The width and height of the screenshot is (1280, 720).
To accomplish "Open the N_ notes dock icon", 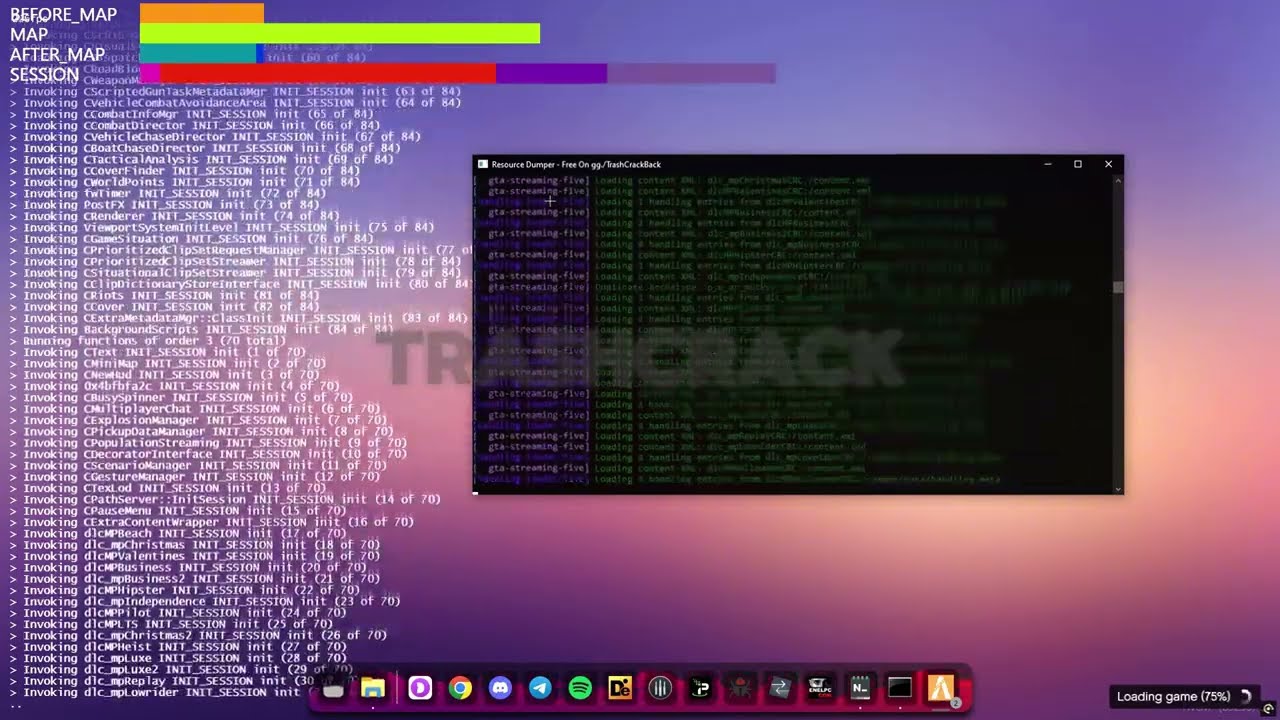I will tap(860, 688).
